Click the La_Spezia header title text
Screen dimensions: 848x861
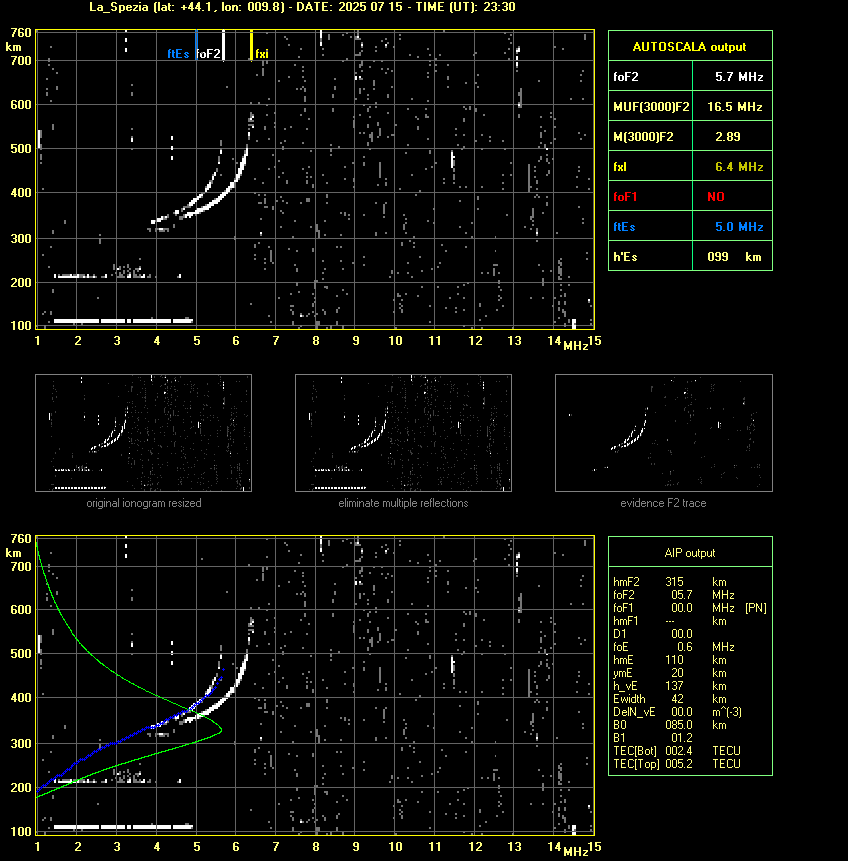302,7
